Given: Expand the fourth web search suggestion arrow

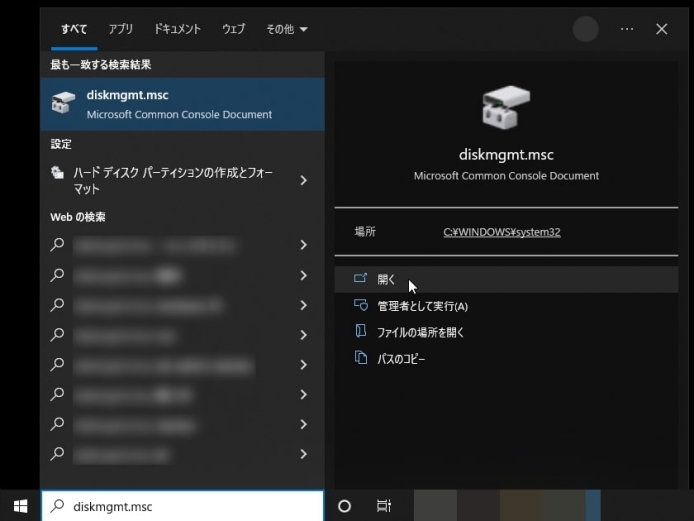Looking at the screenshot, I should pyautogui.click(x=304, y=335).
